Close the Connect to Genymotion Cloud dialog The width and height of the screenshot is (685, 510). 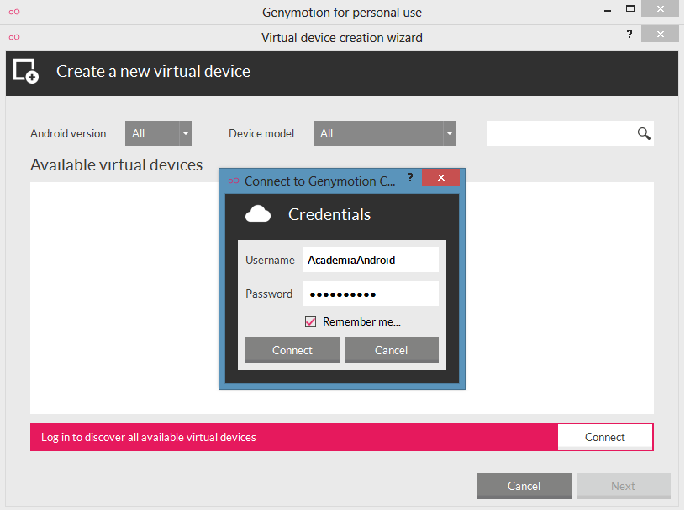tap(441, 177)
